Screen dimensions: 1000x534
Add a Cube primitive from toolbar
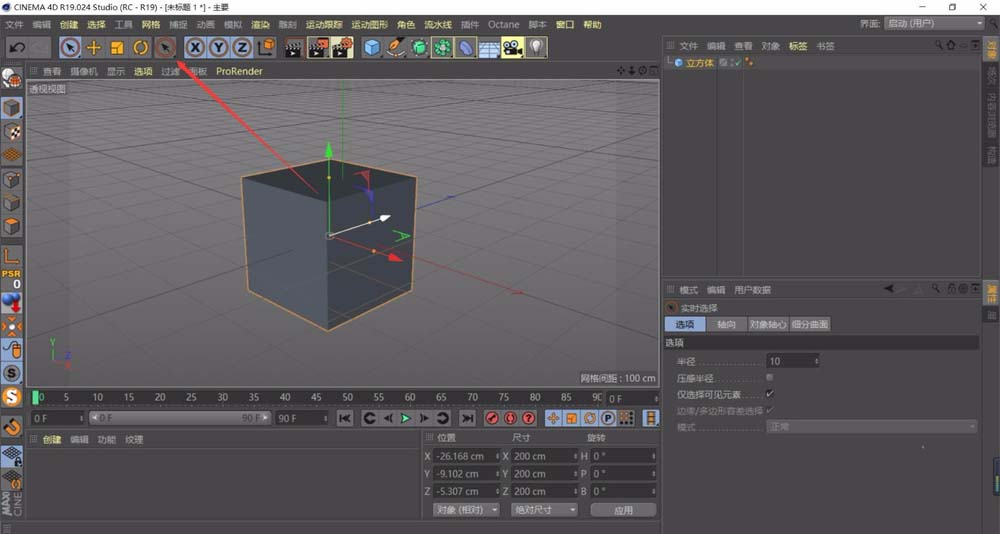[372, 47]
